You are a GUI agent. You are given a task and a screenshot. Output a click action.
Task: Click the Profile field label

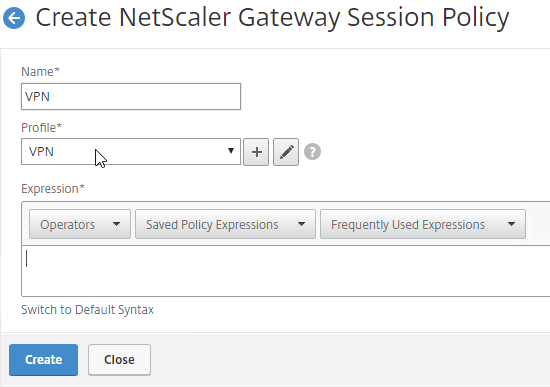(41, 127)
